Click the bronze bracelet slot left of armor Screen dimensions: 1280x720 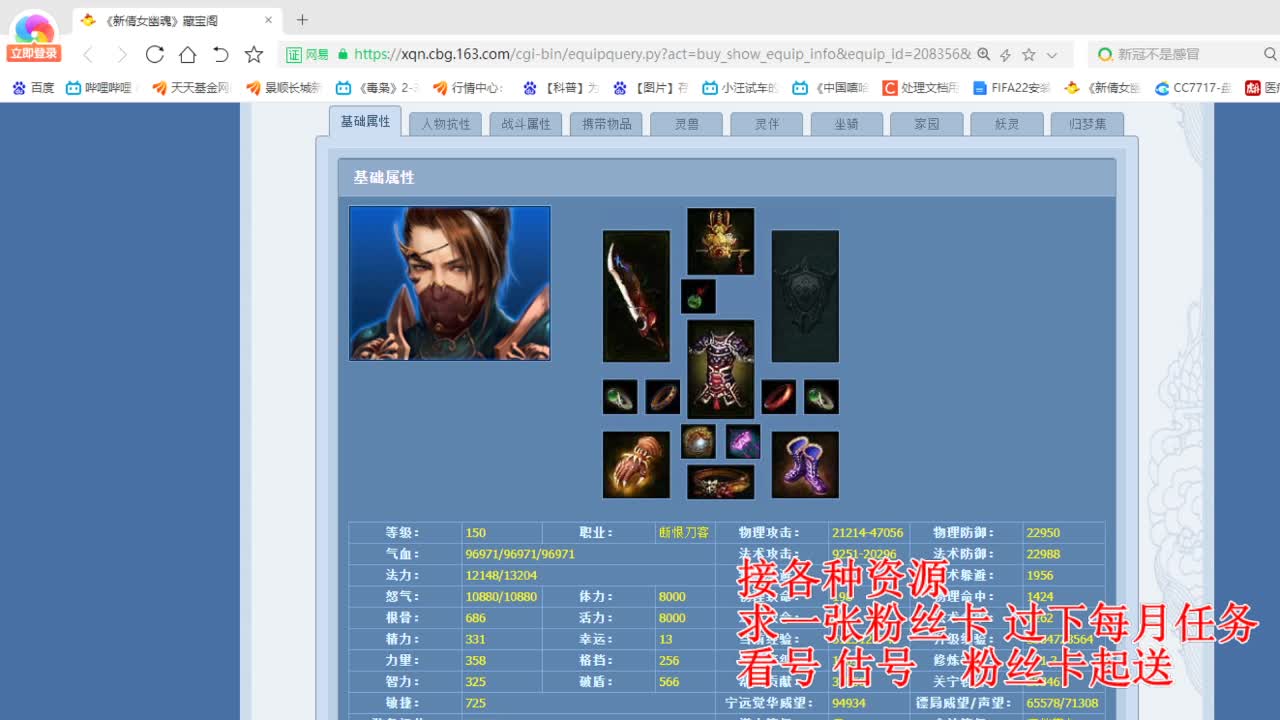pos(662,397)
